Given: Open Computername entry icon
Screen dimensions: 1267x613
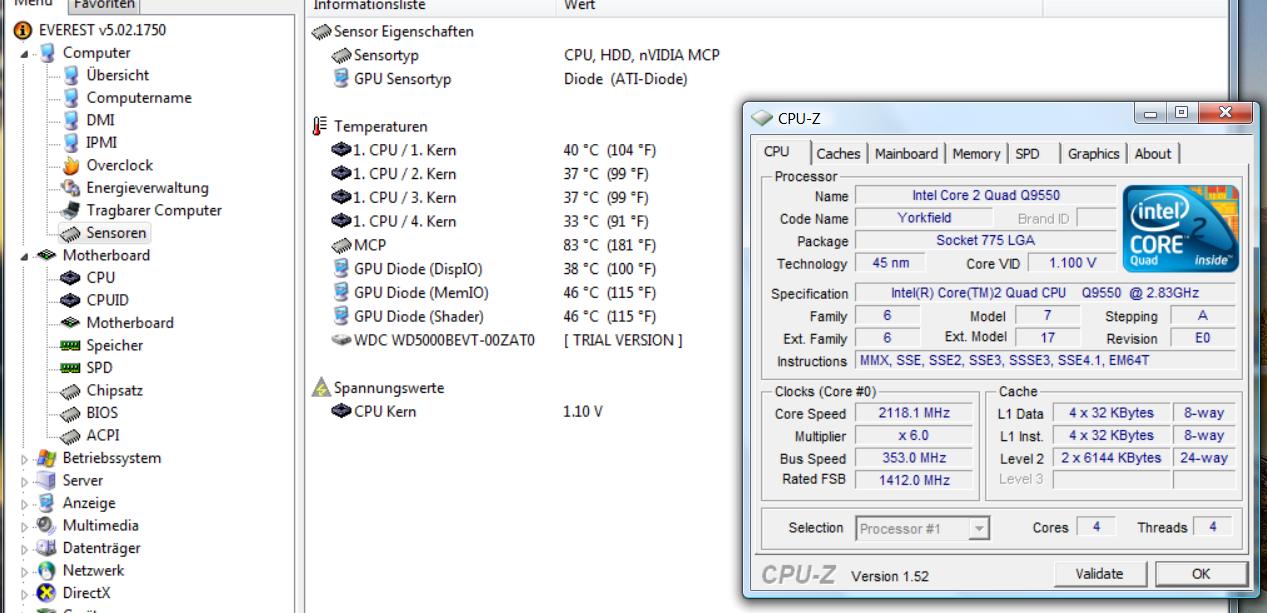Looking at the screenshot, I should (x=71, y=98).
